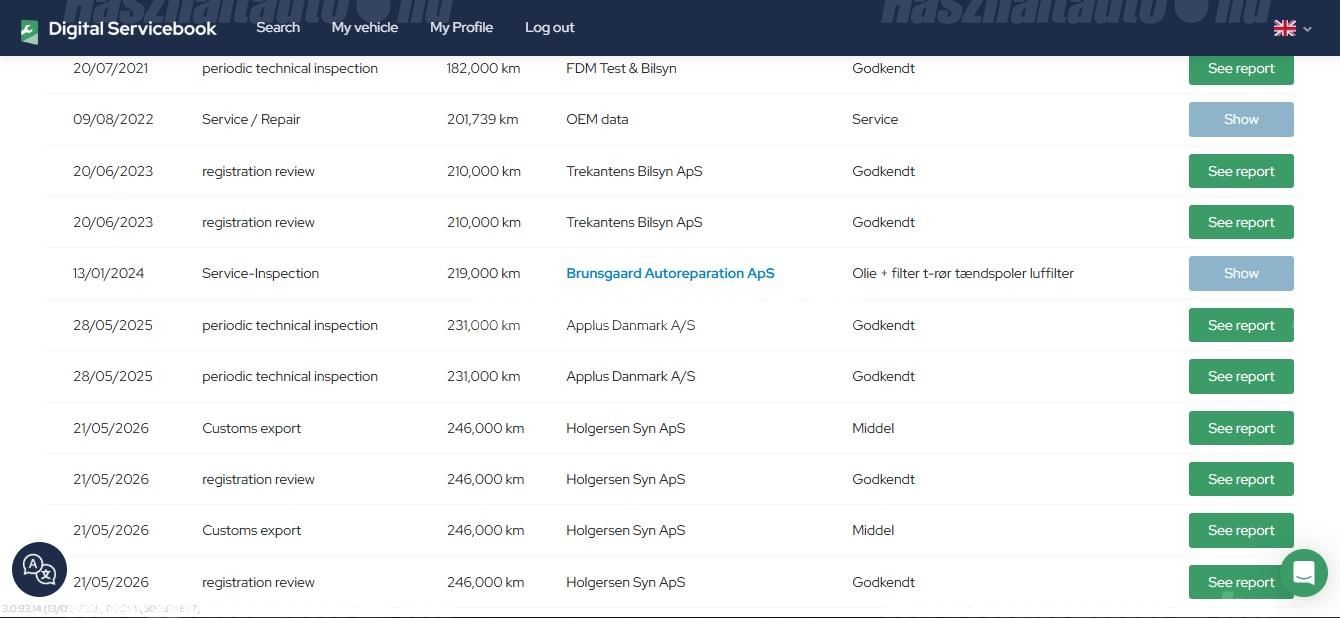See report for first Holgersen Customs export row
This screenshot has width=1340, height=618.
(x=1241, y=428)
